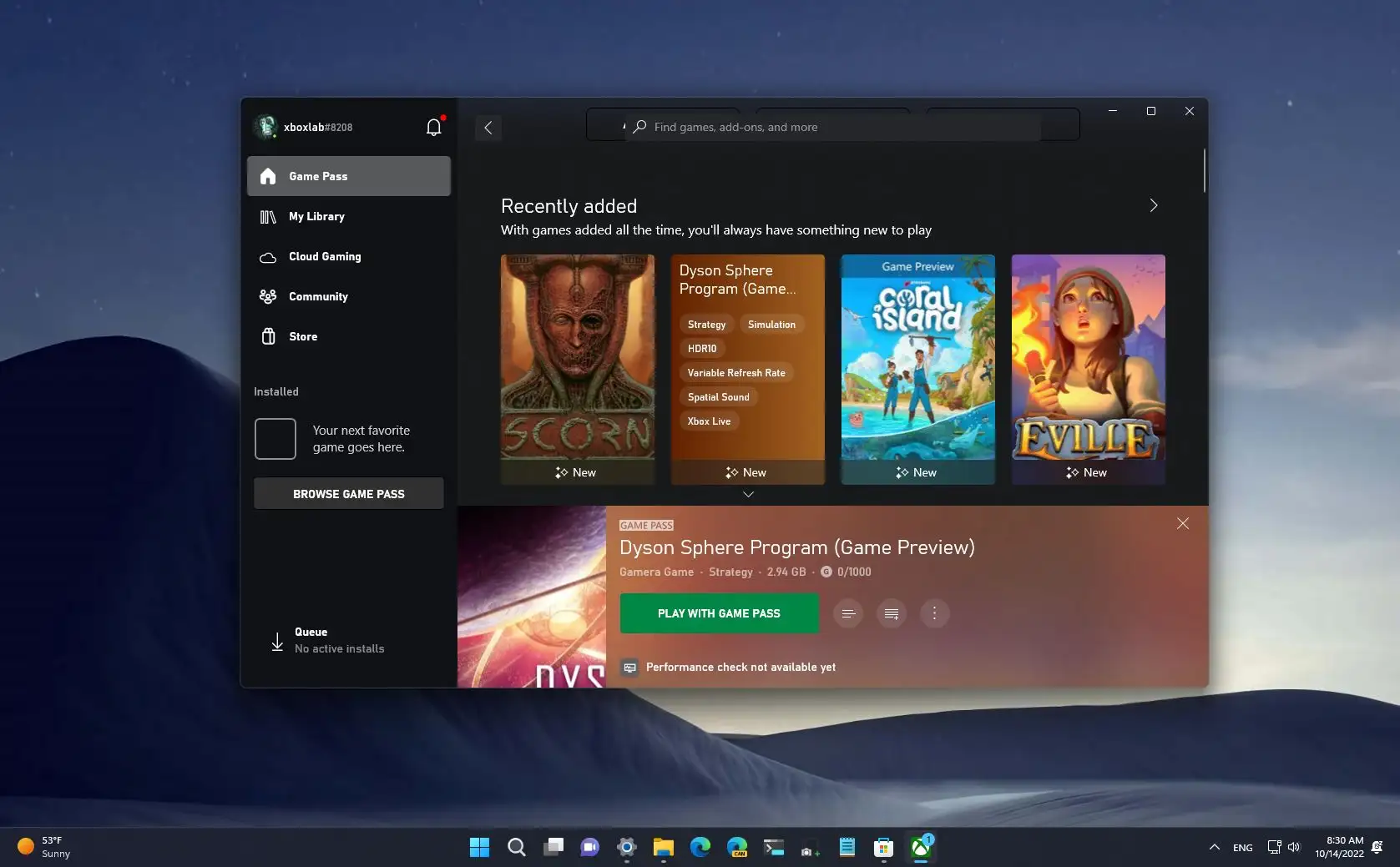Select the Dyson Sphere Program card title

pyautogui.click(x=738, y=280)
